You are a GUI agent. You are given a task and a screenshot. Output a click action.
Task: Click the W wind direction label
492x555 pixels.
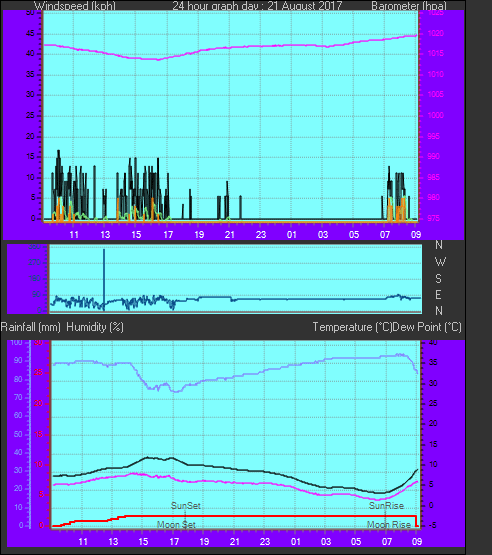(440, 262)
